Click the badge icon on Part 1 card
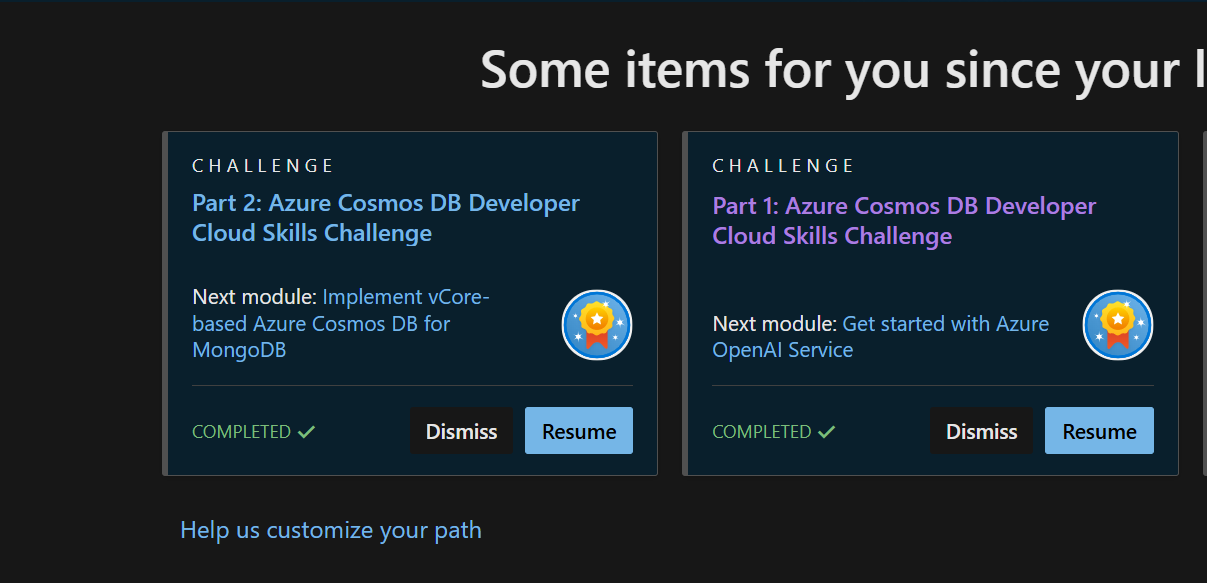1207x583 pixels. (1118, 324)
